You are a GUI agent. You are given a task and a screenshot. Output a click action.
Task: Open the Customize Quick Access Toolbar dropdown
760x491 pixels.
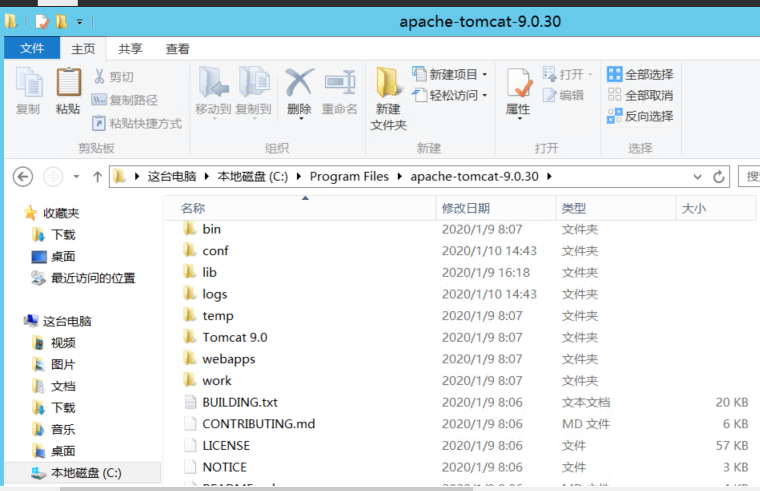(79, 22)
